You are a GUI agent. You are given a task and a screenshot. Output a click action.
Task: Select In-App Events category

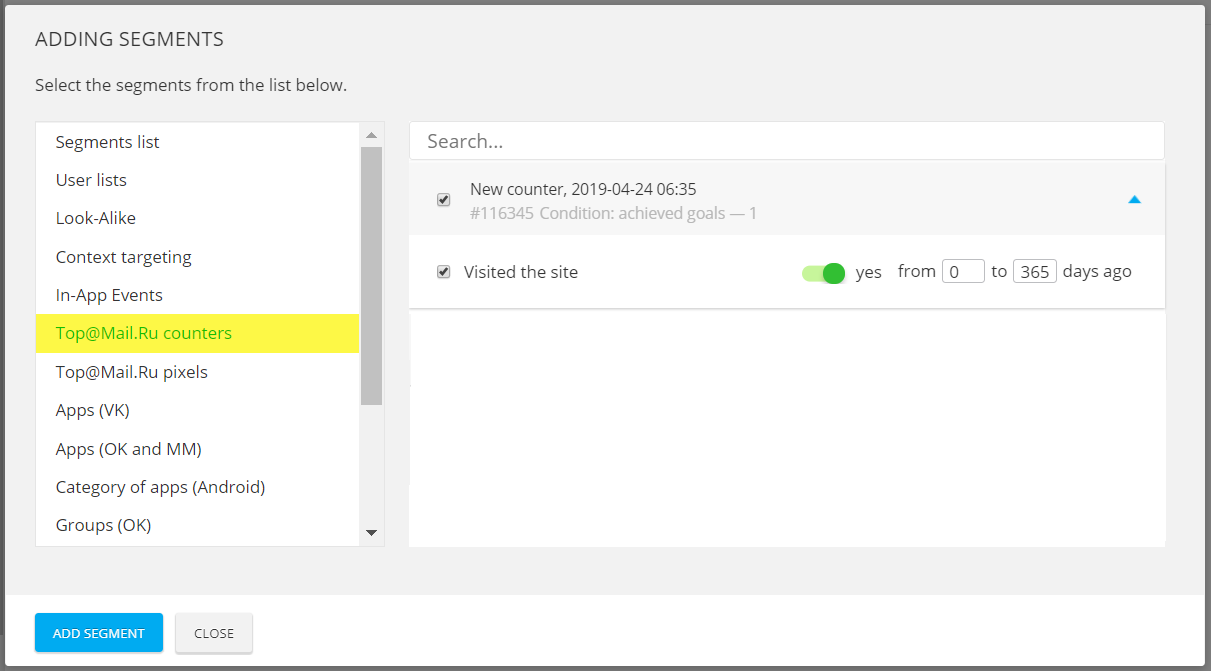pyautogui.click(x=109, y=295)
